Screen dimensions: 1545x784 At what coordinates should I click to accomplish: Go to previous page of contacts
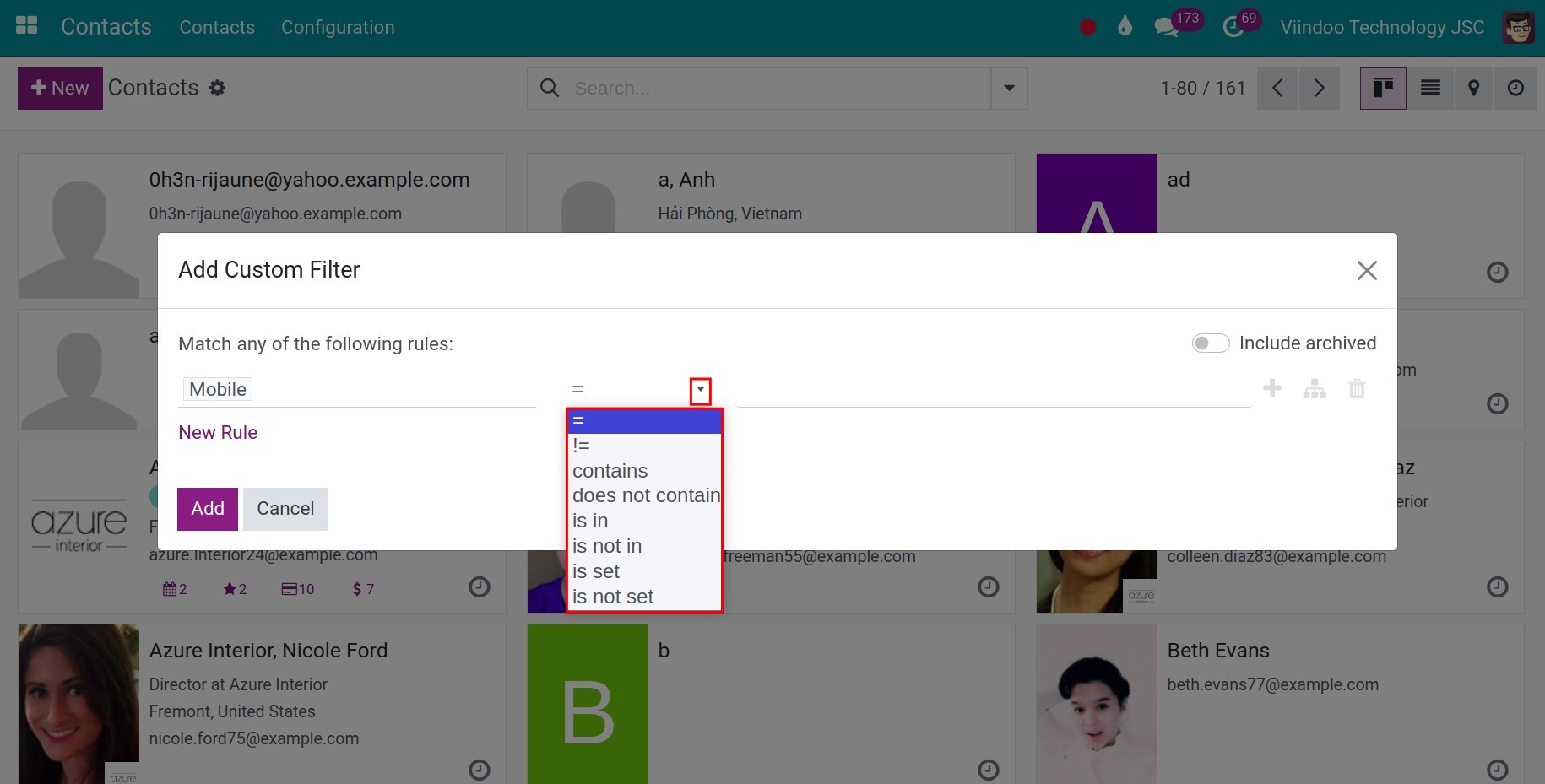click(1277, 88)
